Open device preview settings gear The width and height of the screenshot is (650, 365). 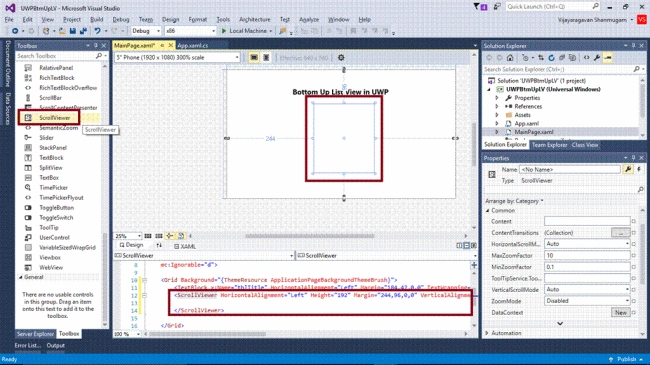point(341,58)
